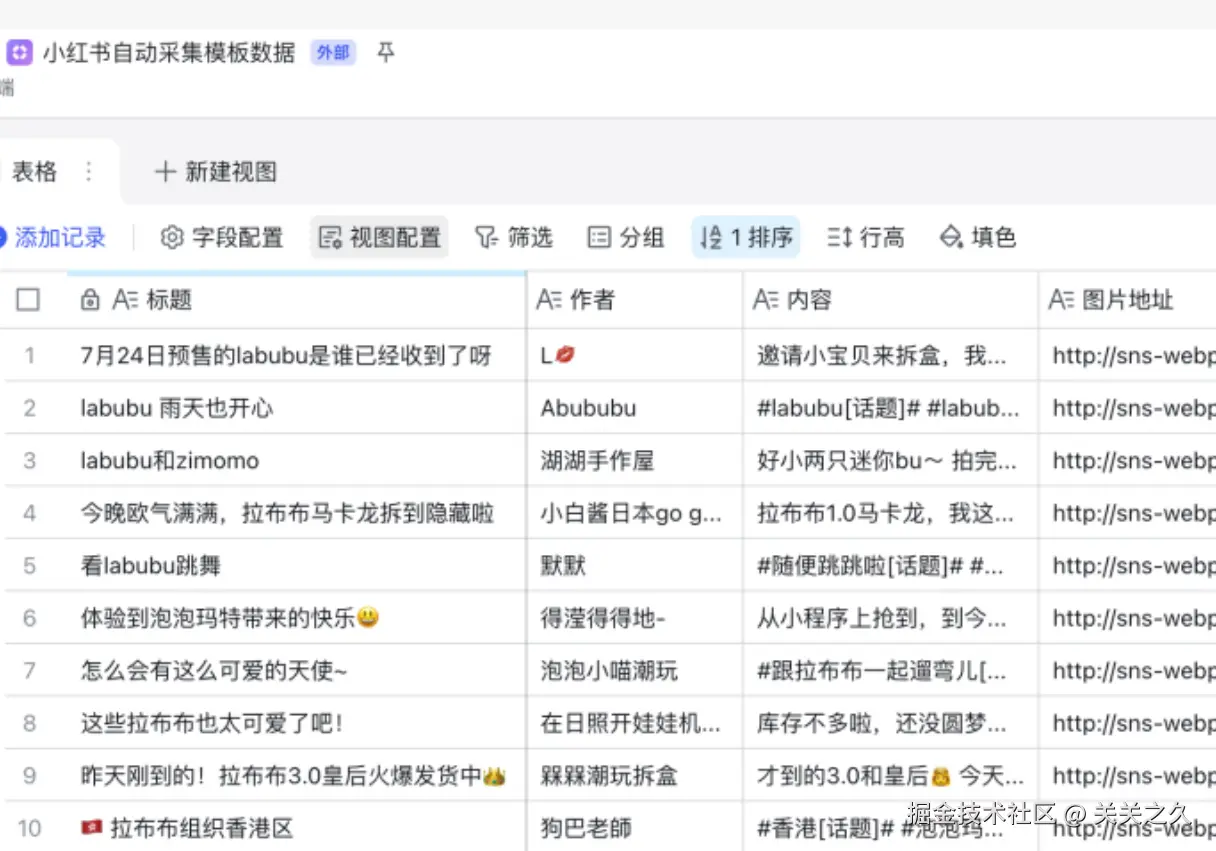This screenshot has width=1216, height=851.
Task: Click author cell 默默
Action: coord(635,566)
